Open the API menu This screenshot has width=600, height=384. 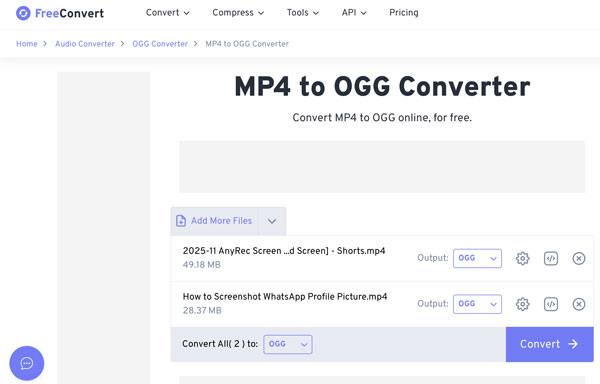click(x=354, y=13)
